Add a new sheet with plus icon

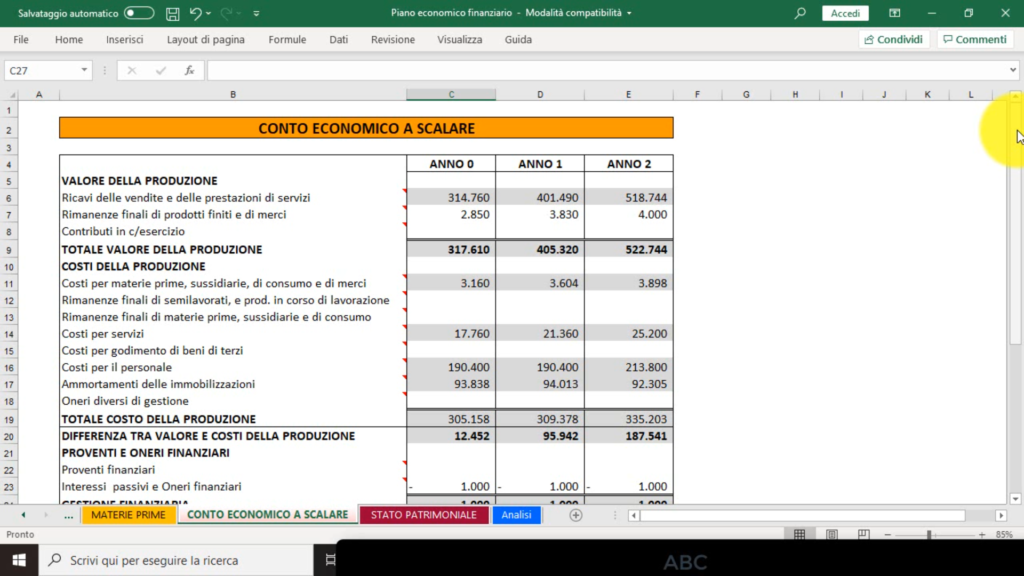click(x=575, y=515)
